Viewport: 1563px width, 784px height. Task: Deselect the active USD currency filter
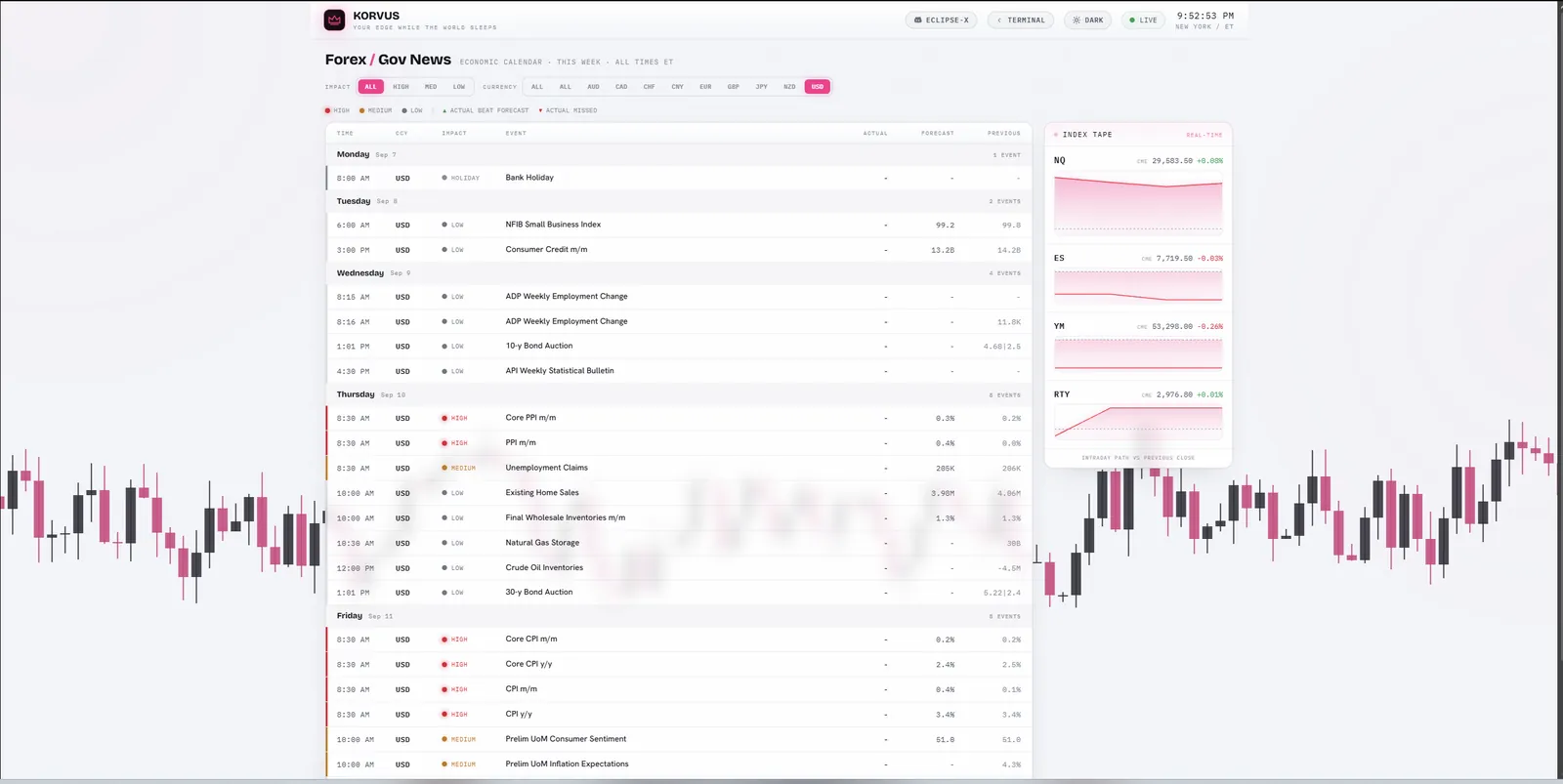(x=818, y=87)
